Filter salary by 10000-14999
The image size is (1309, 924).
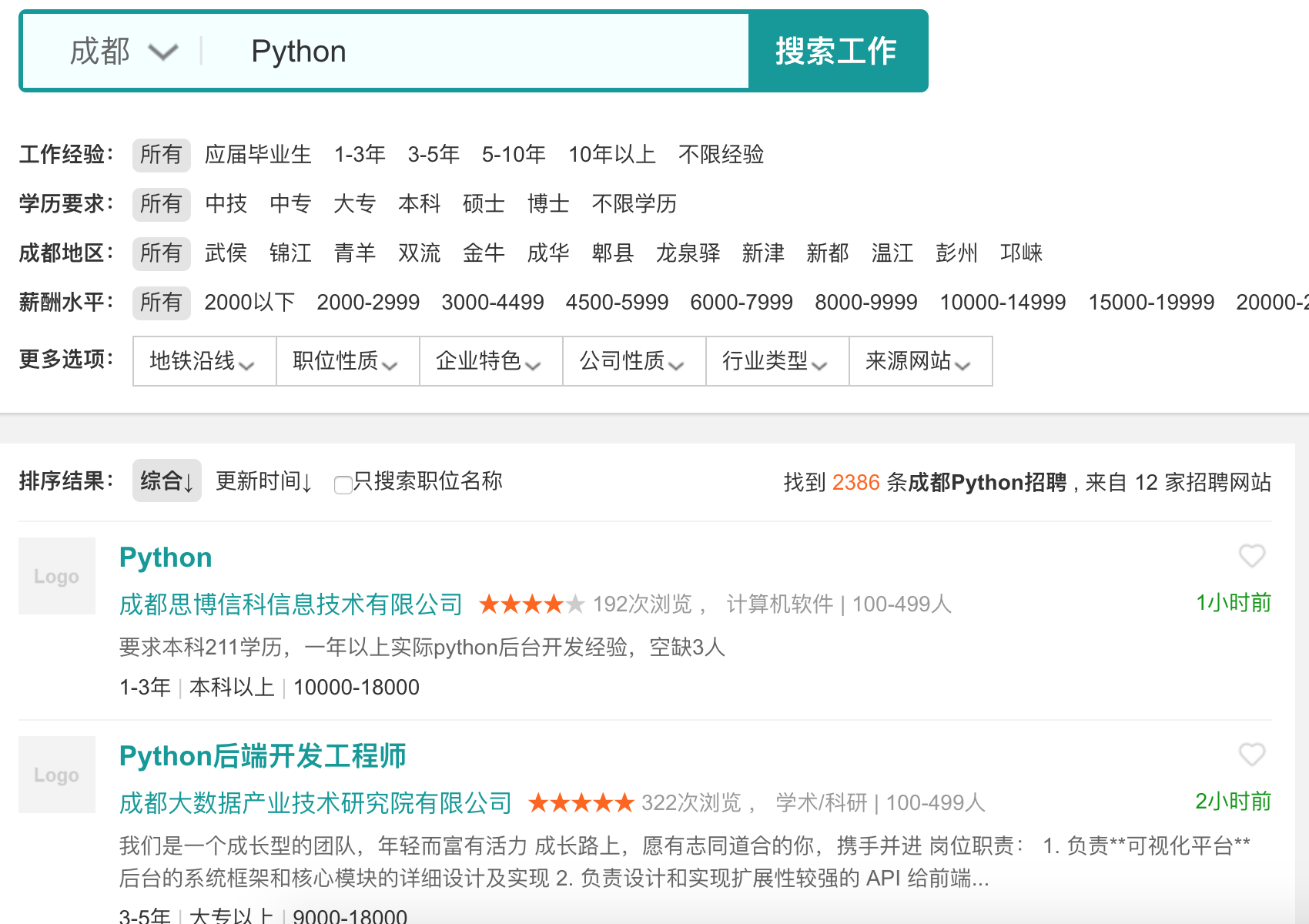1003,303
